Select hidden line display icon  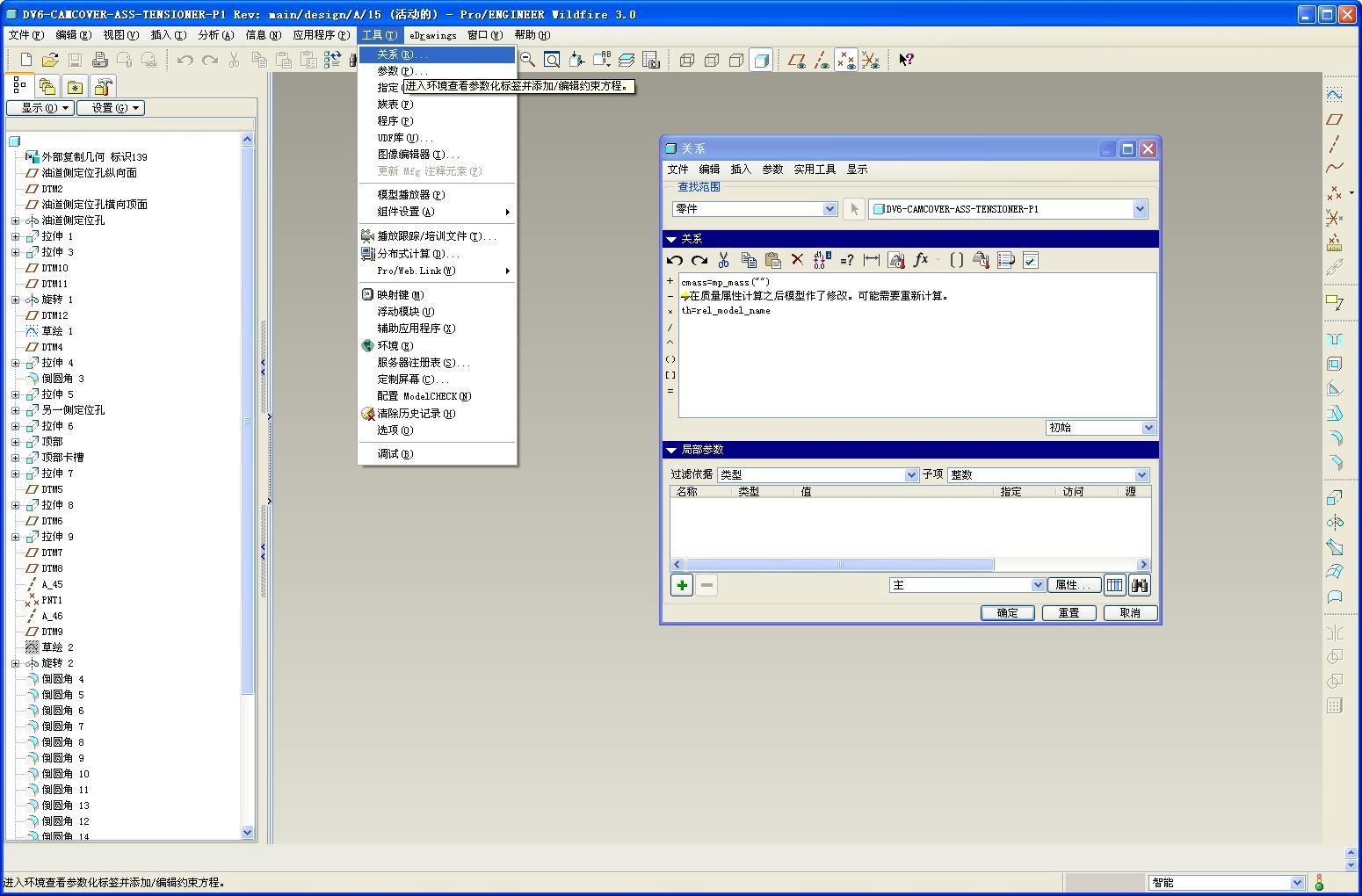(712, 60)
